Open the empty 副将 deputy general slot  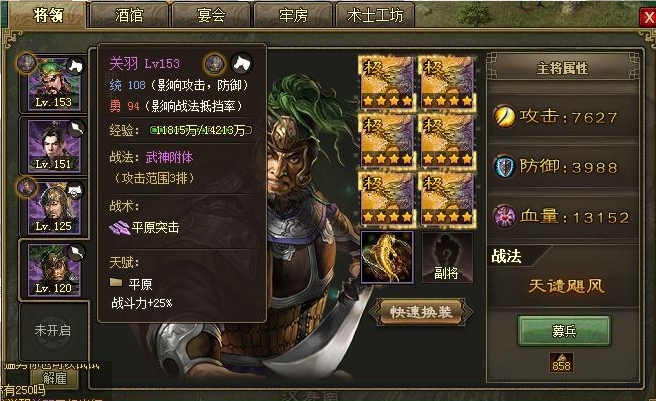pos(447,257)
